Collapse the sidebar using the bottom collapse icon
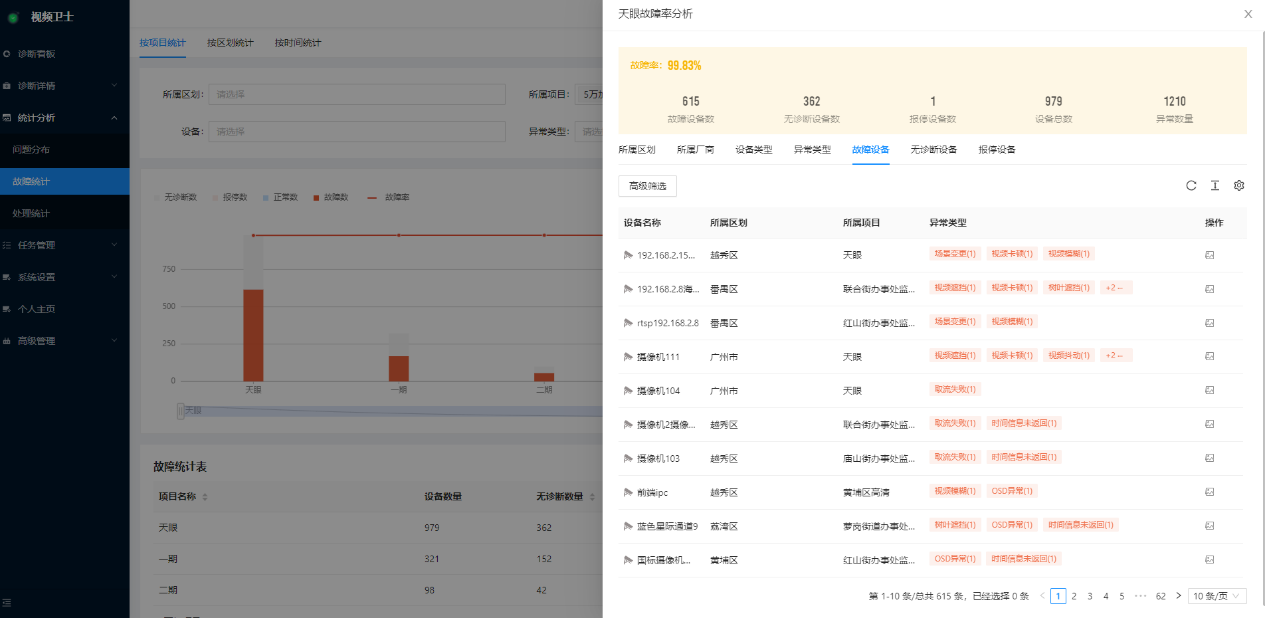Image resolution: width=1265 pixels, height=618 pixels. 8,604
